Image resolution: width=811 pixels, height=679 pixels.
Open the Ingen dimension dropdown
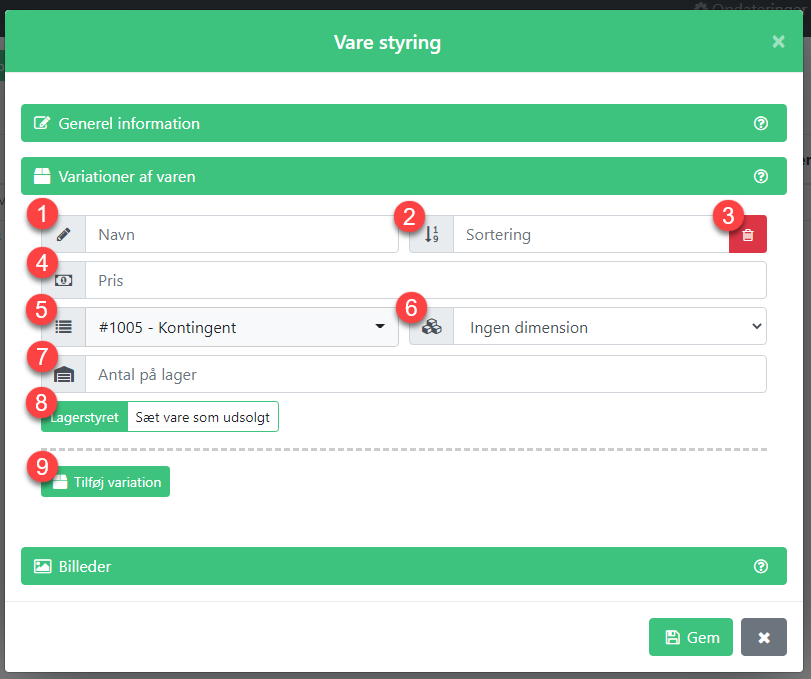tap(610, 326)
